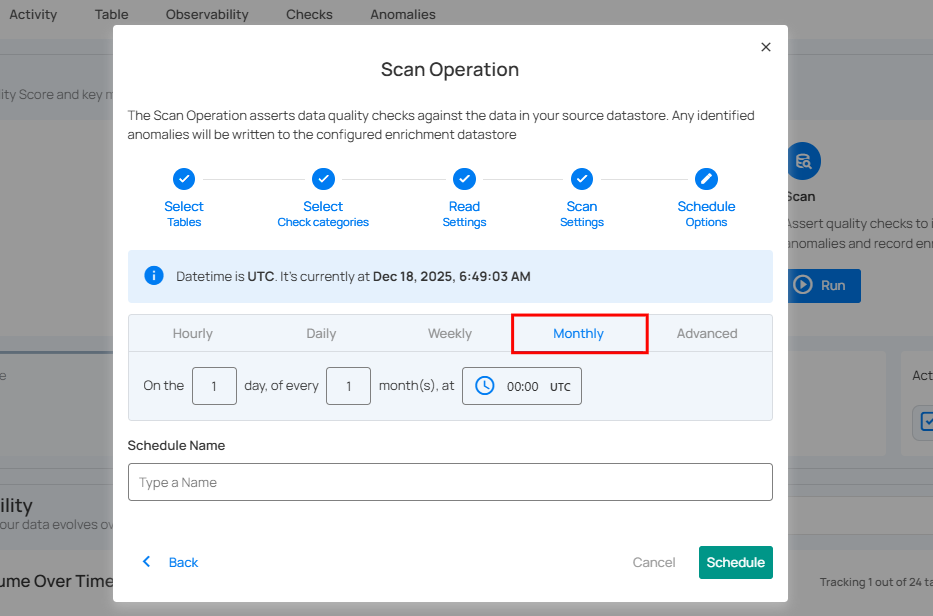This screenshot has height=616, width=933.
Task: Click the every month(s) interval field
Action: 348,386
